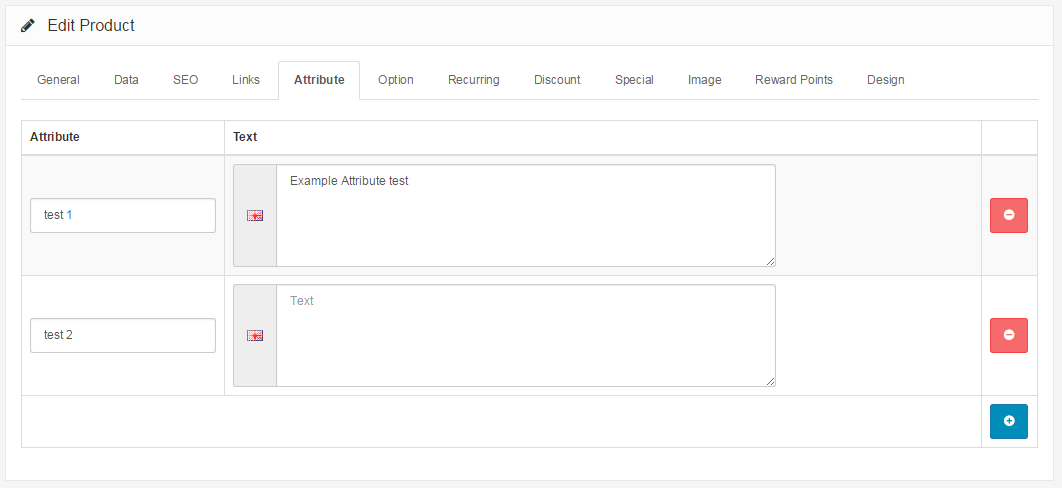Focus the test 2 attribute name field

123,335
